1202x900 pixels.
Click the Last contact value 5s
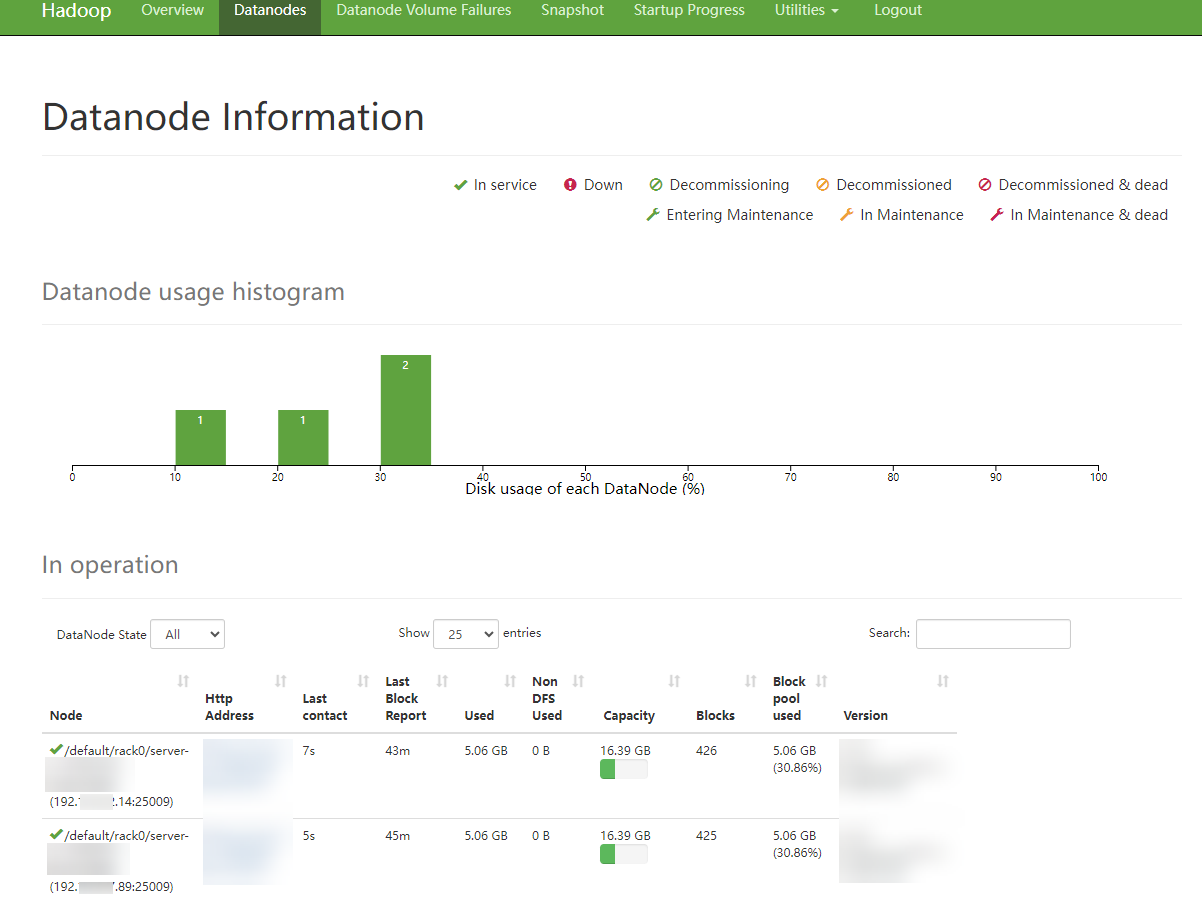[309, 835]
